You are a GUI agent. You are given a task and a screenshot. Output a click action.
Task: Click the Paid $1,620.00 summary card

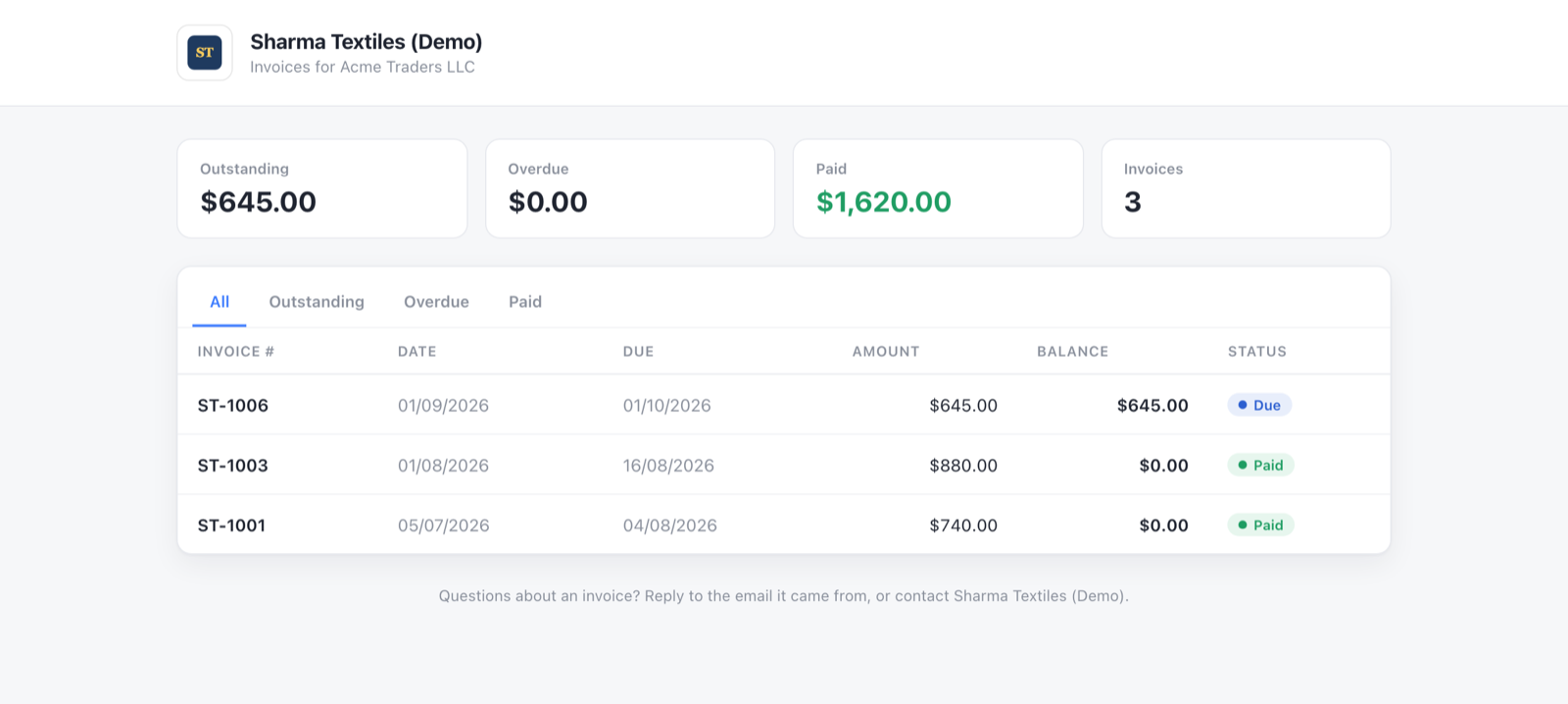click(x=938, y=188)
